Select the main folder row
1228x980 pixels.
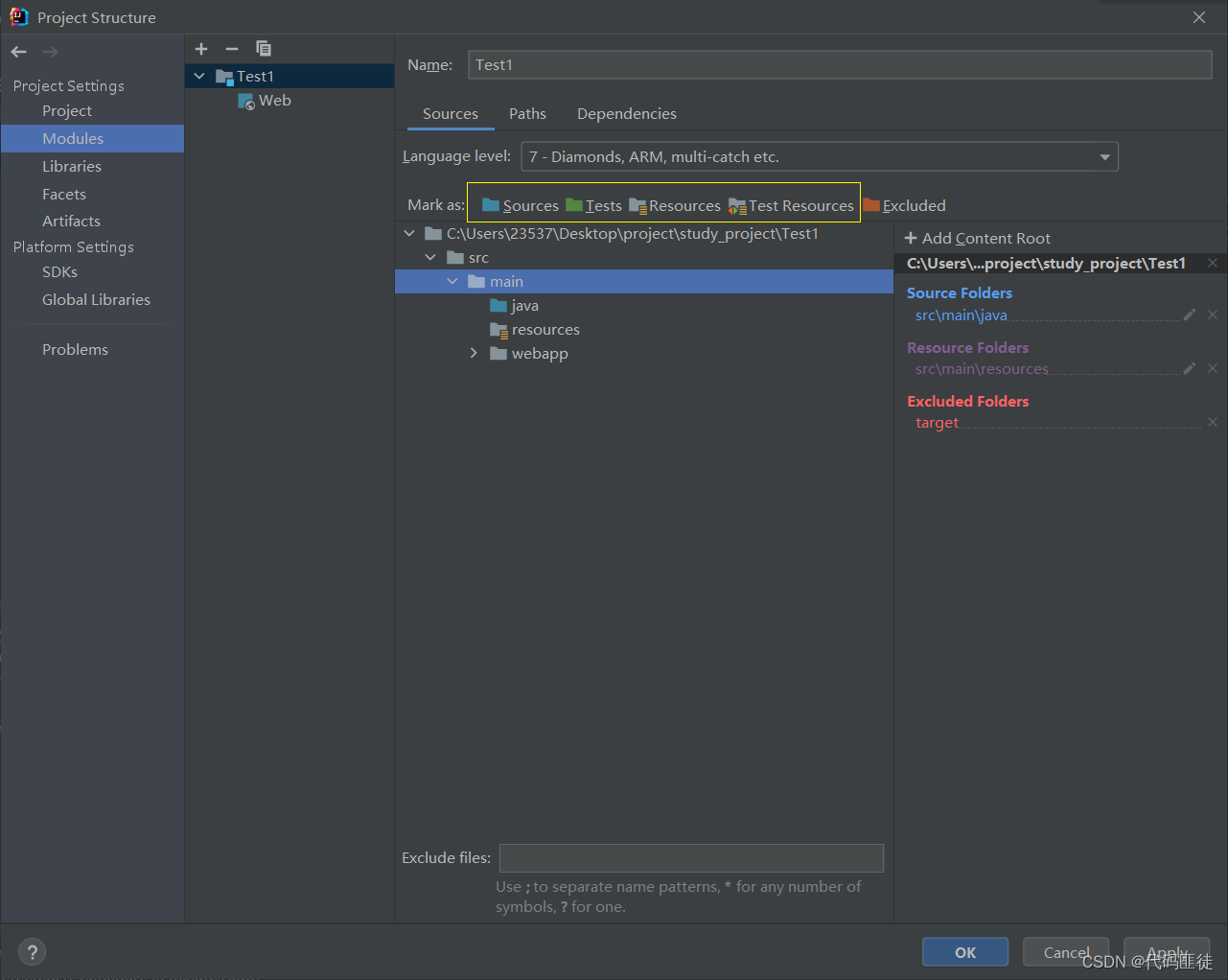(644, 281)
